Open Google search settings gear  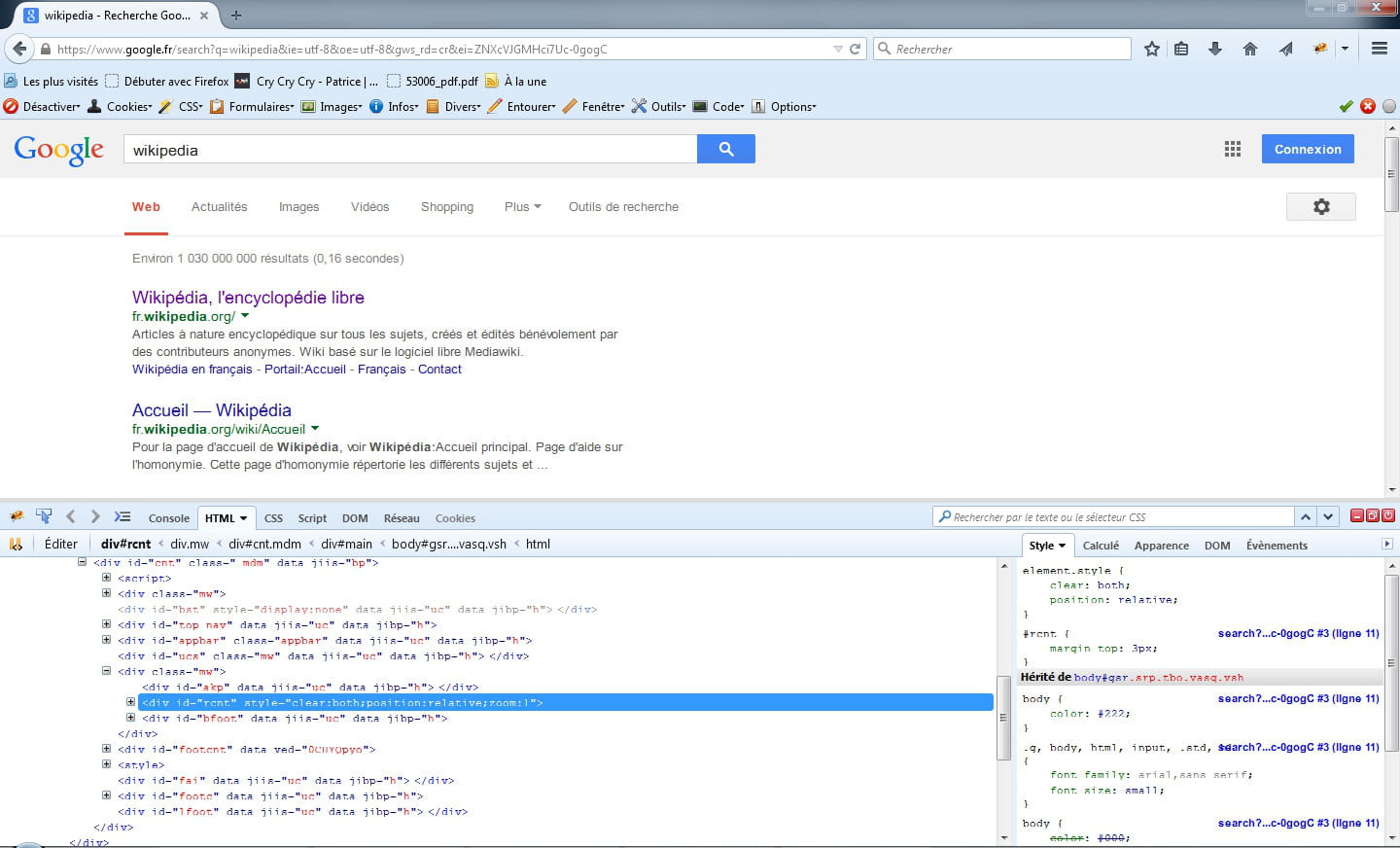click(1320, 206)
